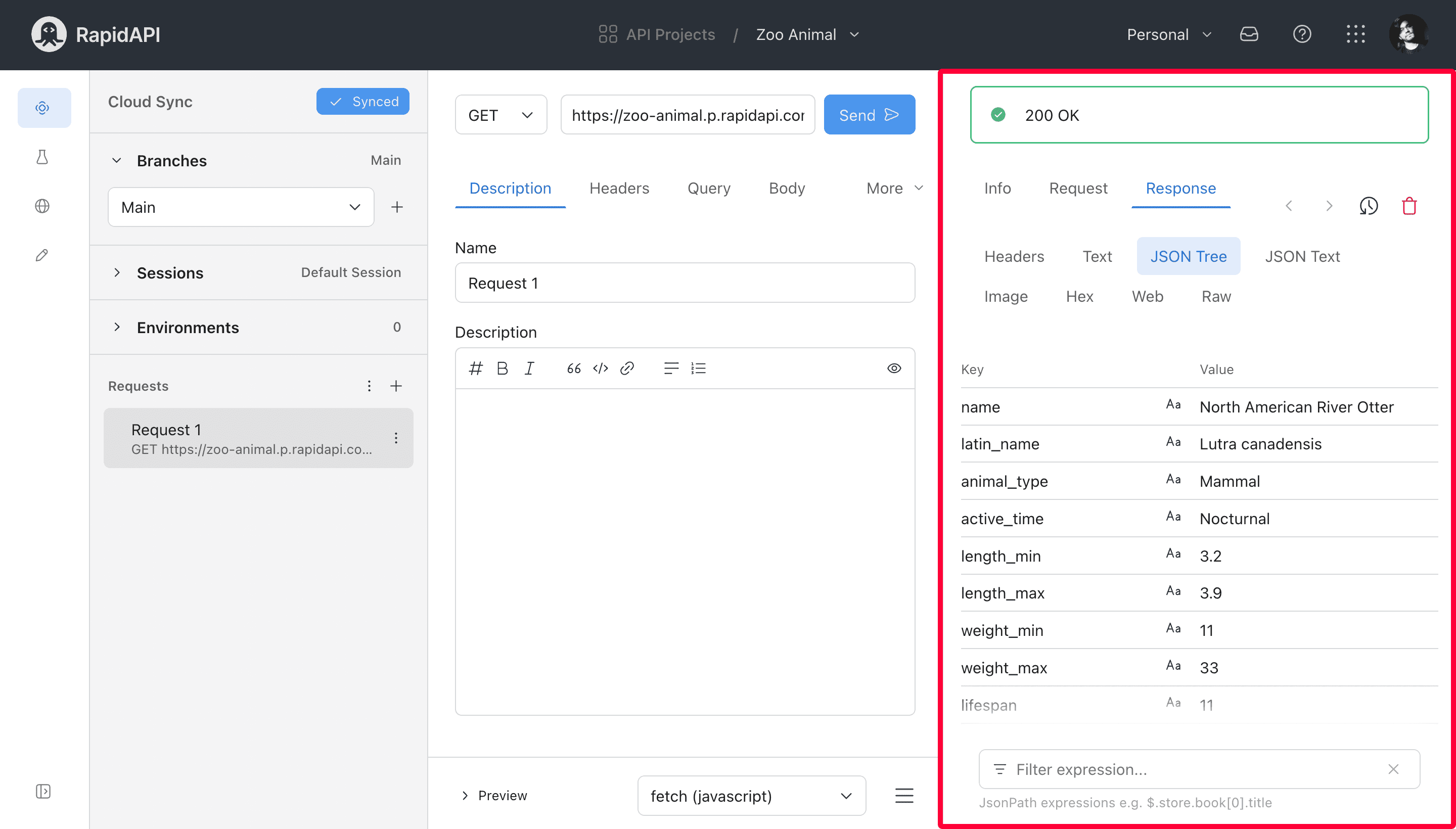Insert link in description editor
The width and height of the screenshot is (1456, 829).
tap(627, 369)
